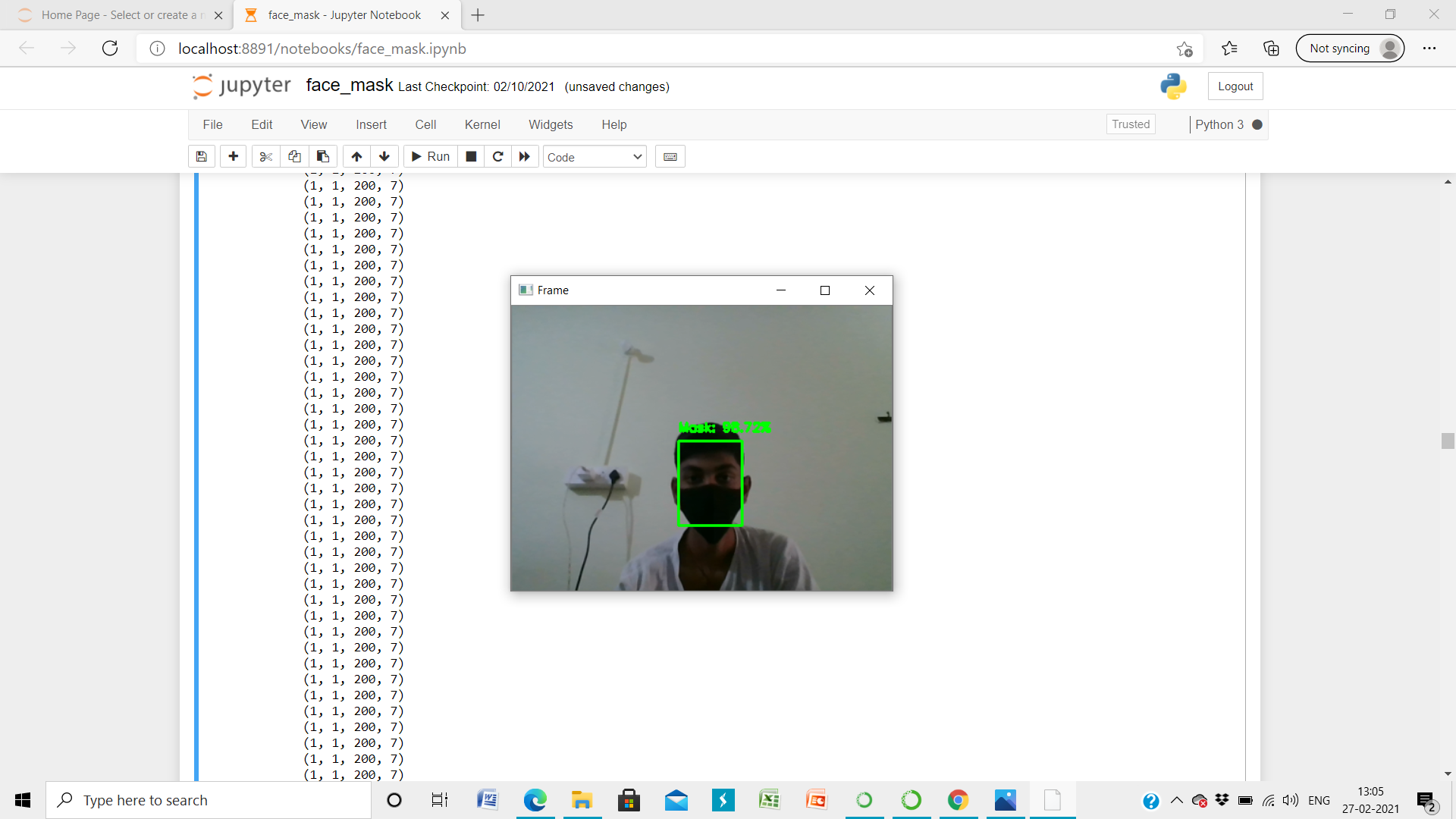
Task: Go forward in browser history
Action: pos(68,49)
